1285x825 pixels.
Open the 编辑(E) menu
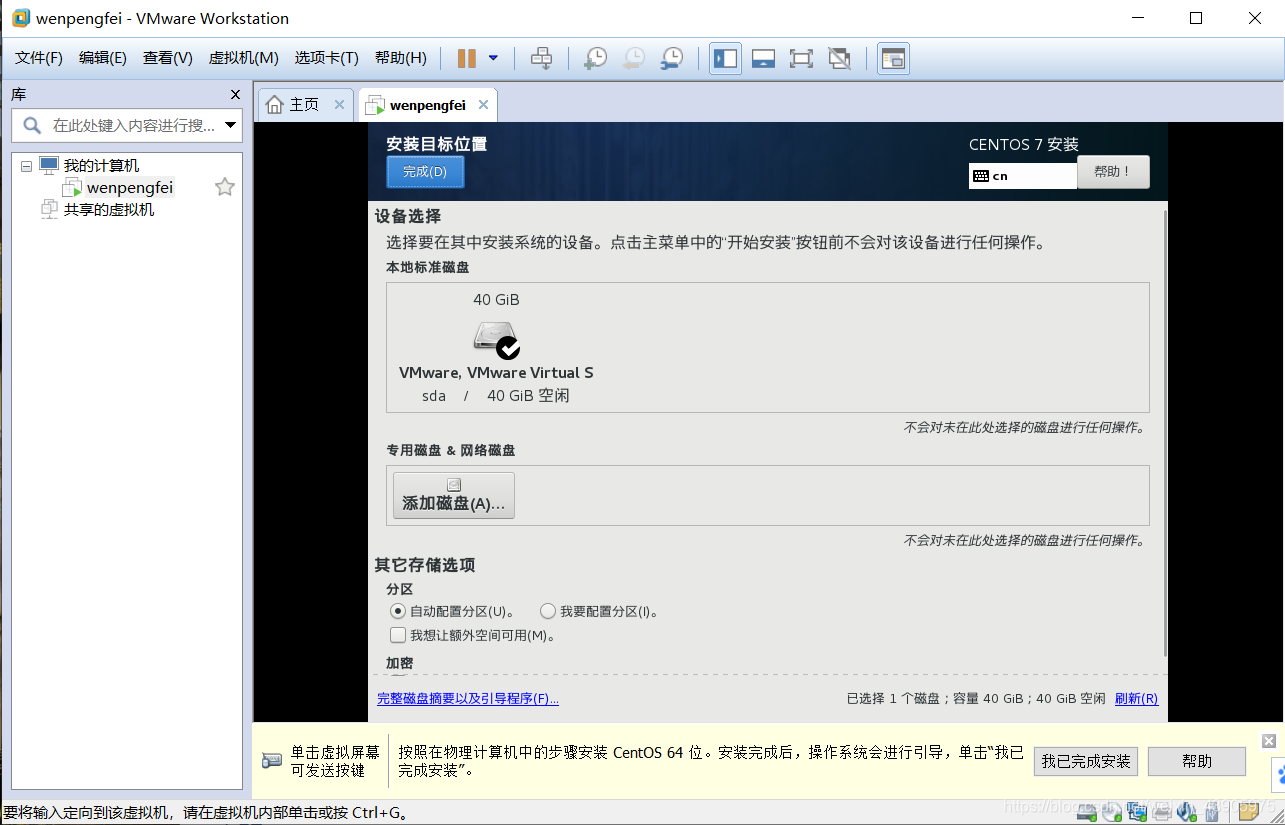click(103, 58)
